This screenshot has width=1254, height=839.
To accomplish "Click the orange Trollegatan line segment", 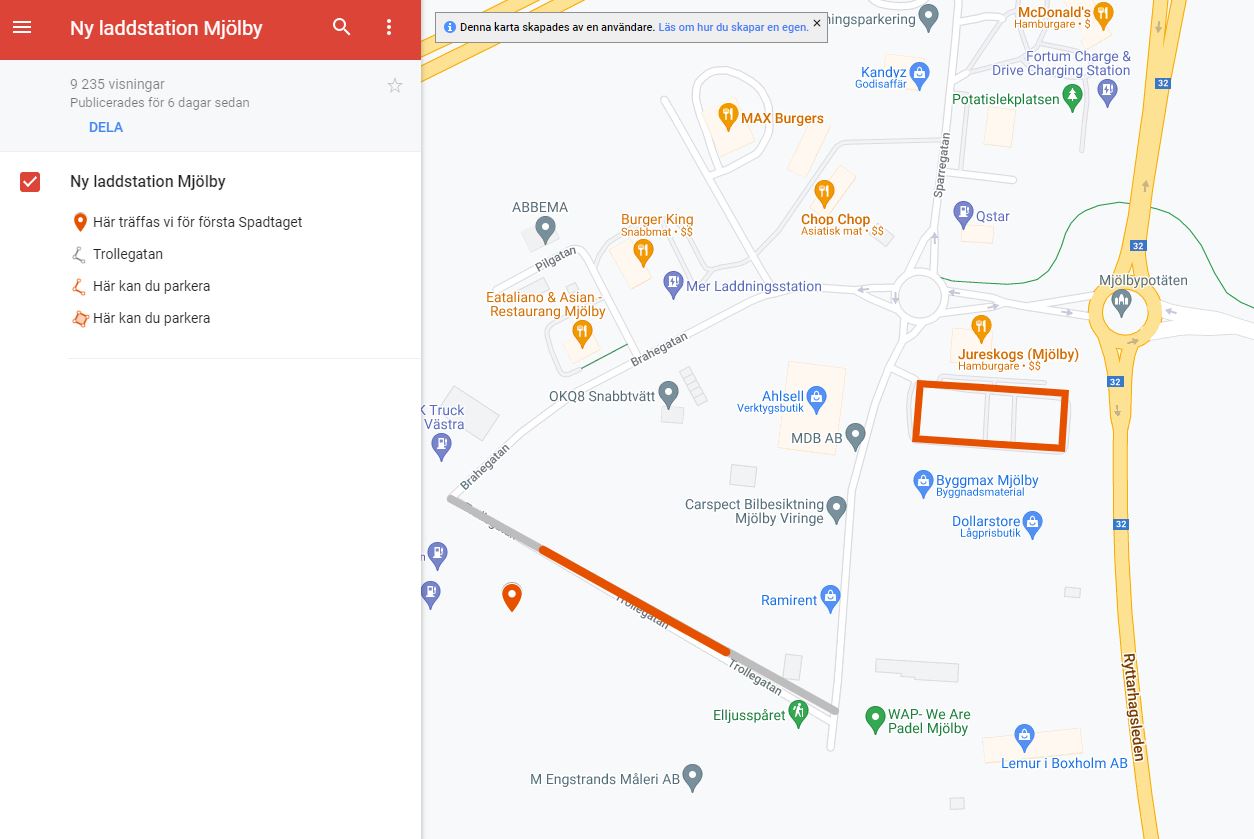I will [634, 600].
